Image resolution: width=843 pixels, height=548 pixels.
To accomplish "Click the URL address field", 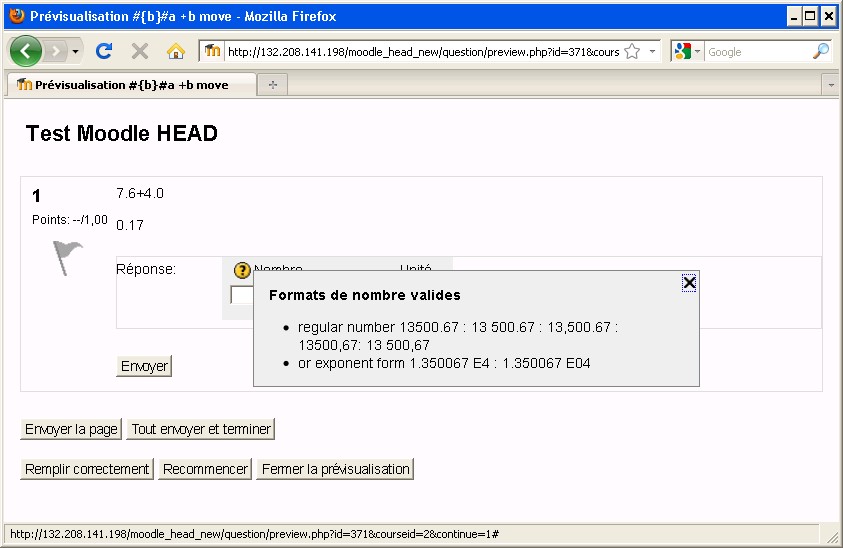I will 423,52.
